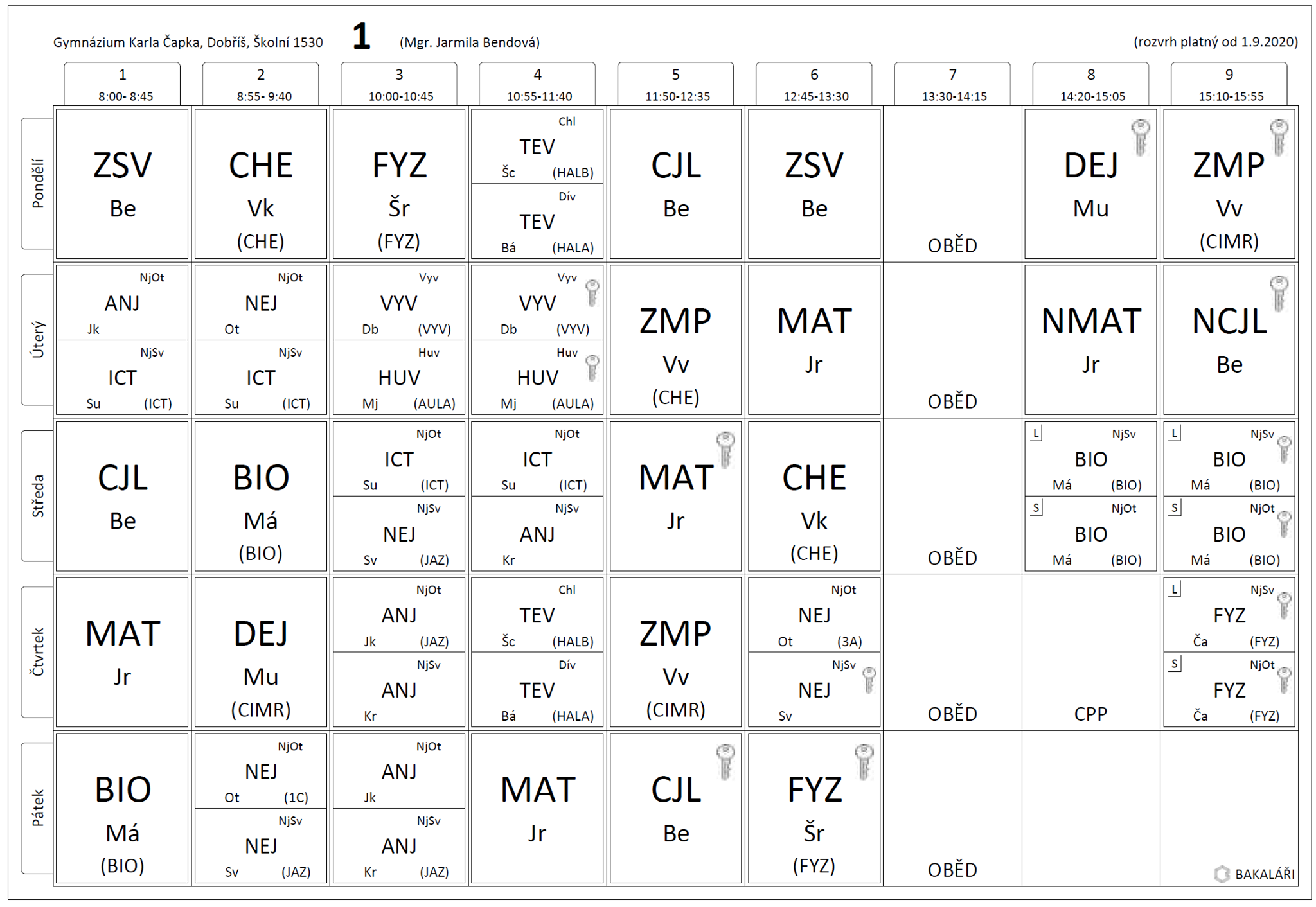Click the key icon on Friday's CJL lesson
This screenshot has height=907, width=1316.
coord(725,761)
